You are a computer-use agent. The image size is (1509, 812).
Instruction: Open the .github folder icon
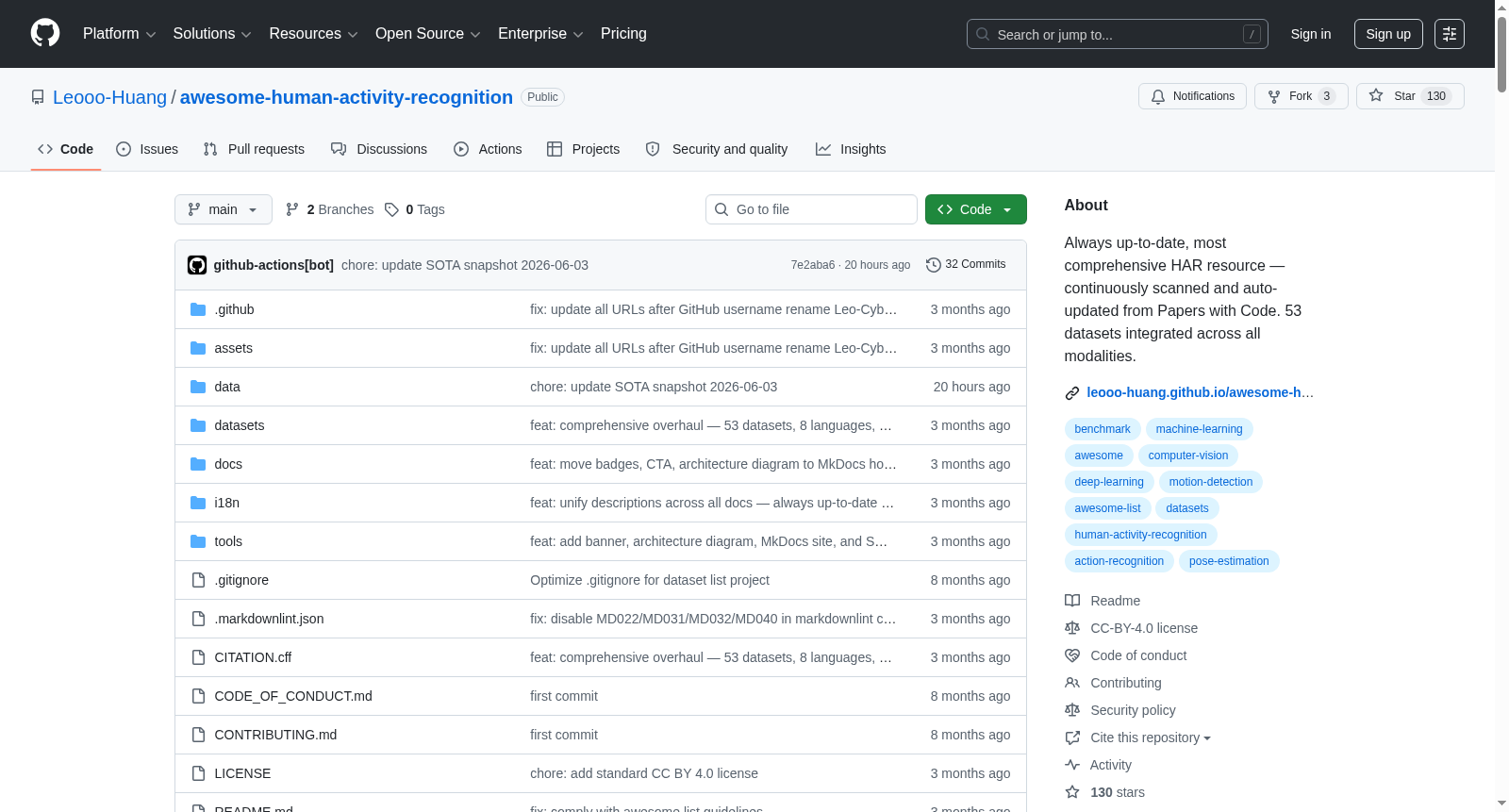pyautogui.click(x=198, y=309)
